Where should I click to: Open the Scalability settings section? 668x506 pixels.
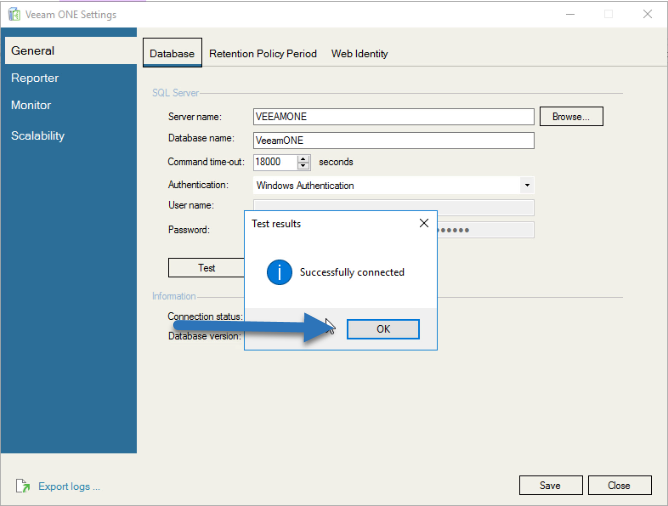(x=37, y=136)
